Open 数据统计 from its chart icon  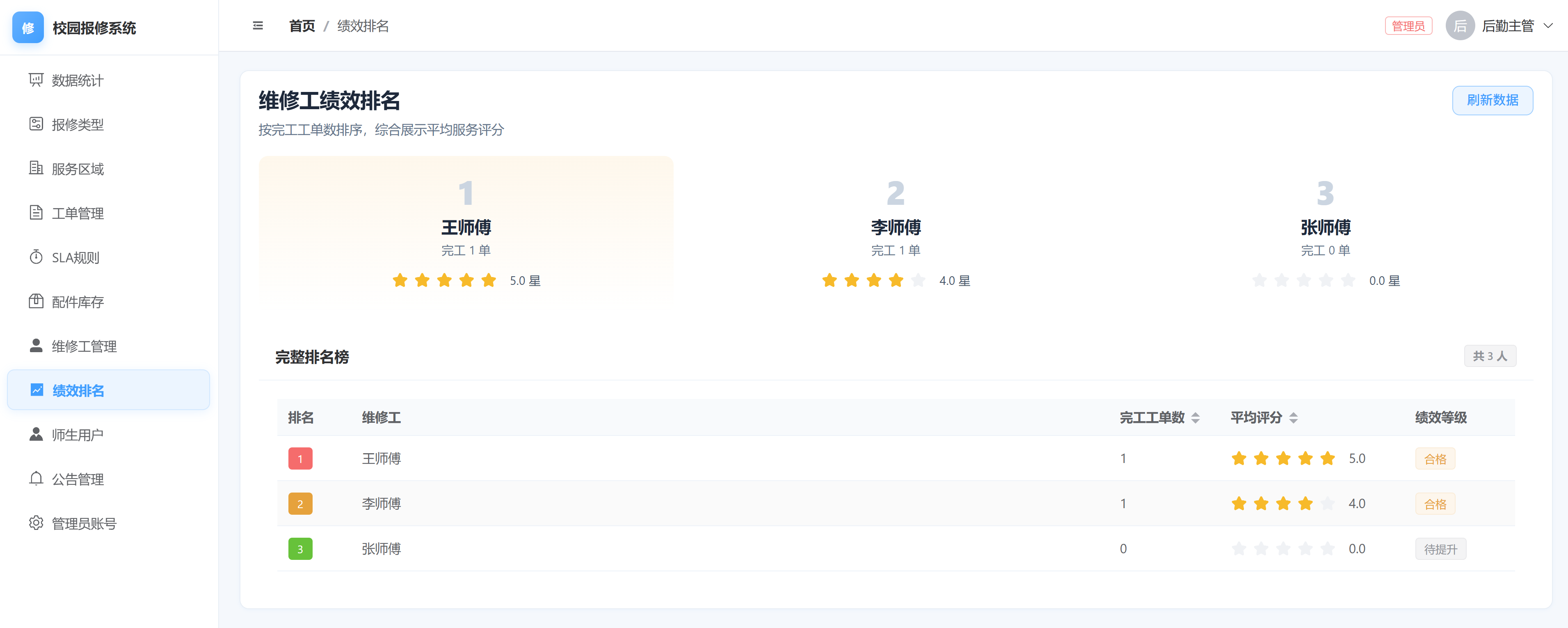[x=36, y=80]
